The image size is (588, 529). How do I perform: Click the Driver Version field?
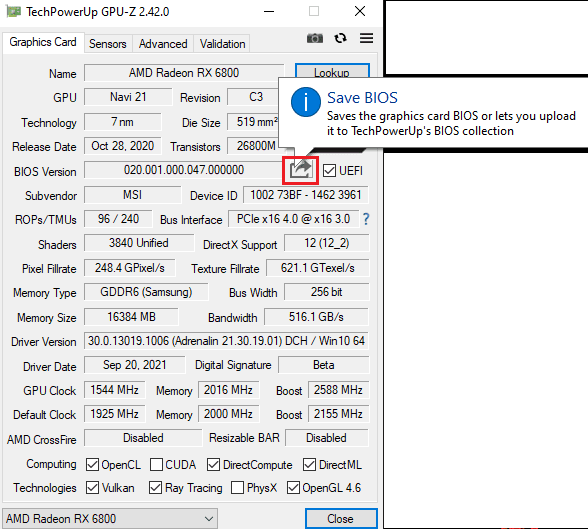226,341
